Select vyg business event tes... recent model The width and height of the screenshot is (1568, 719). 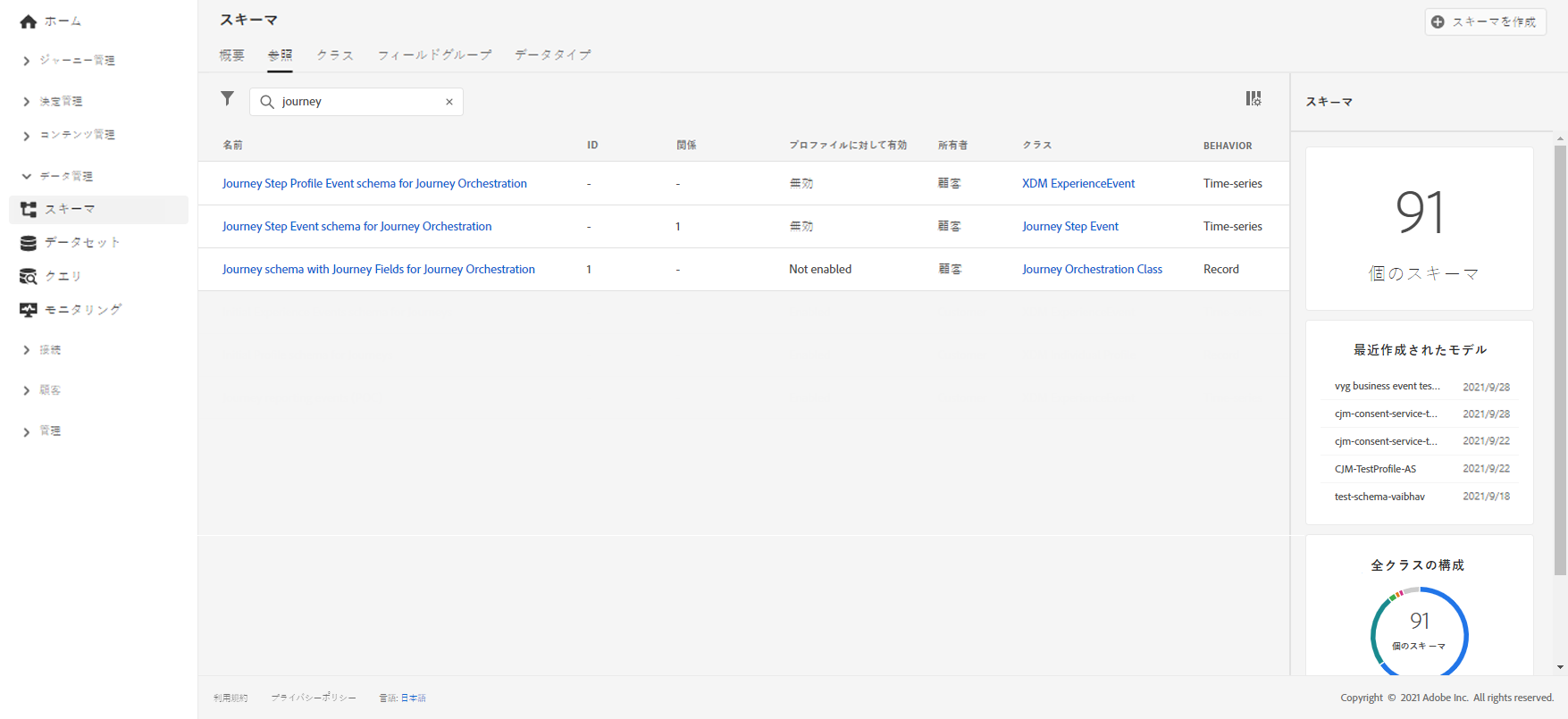coord(1388,387)
